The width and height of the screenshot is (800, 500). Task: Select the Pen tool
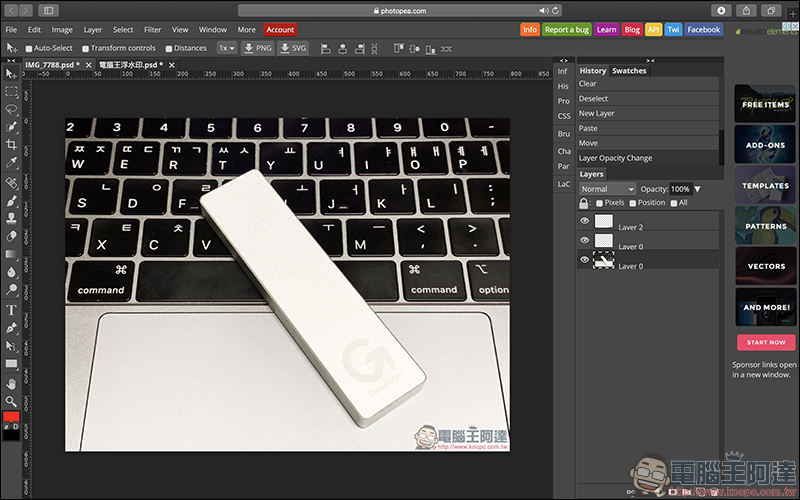pyautogui.click(x=11, y=328)
